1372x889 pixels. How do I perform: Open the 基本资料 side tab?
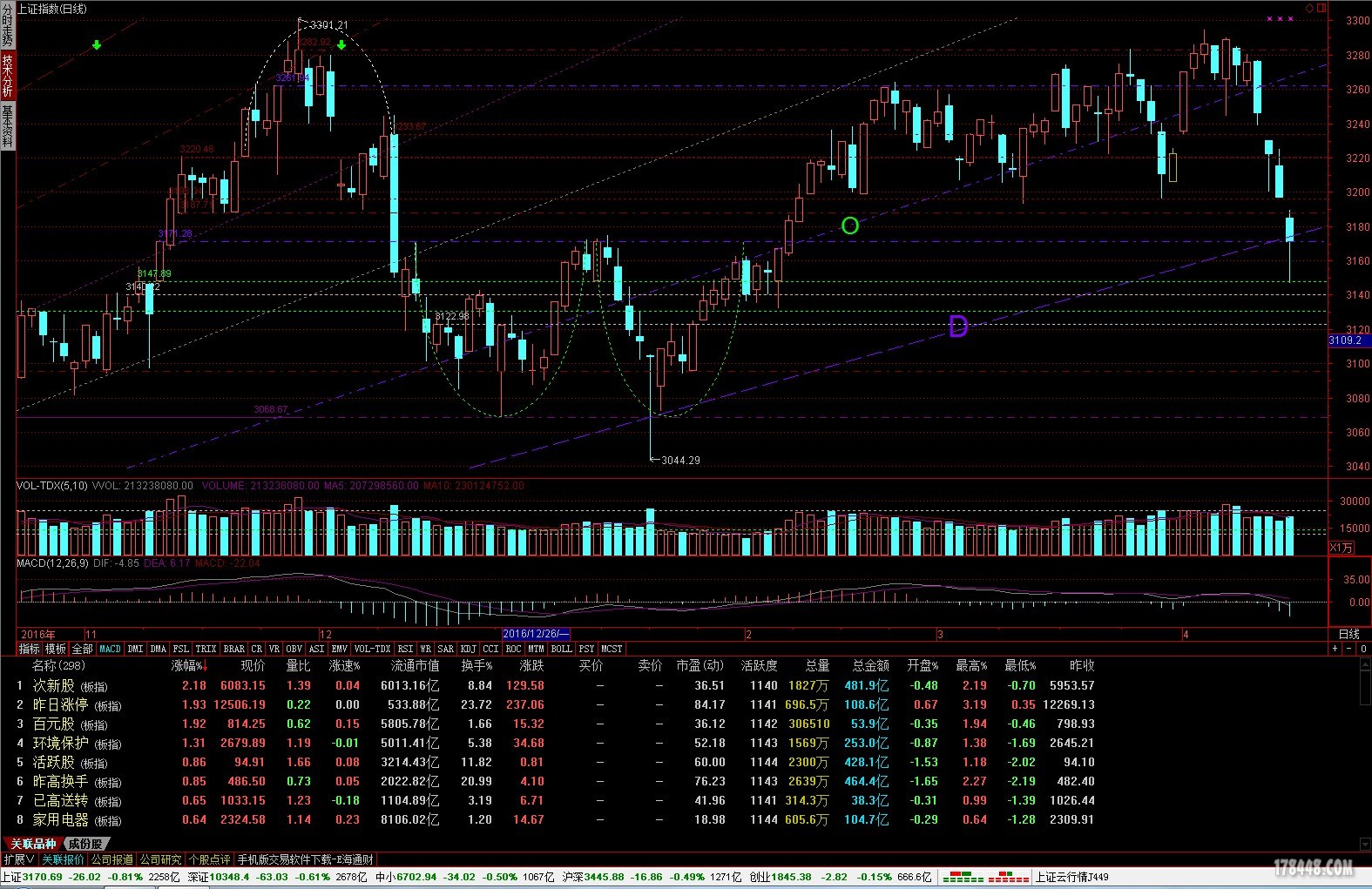coord(7,125)
